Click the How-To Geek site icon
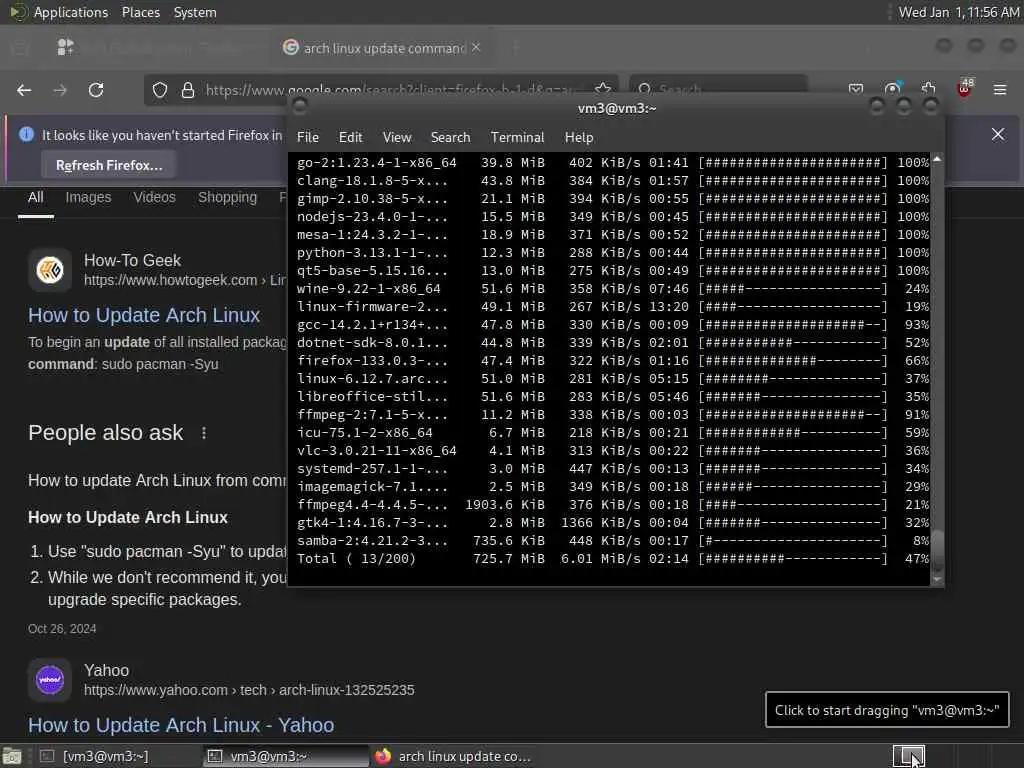The width and height of the screenshot is (1024, 768). (x=50, y=269)
